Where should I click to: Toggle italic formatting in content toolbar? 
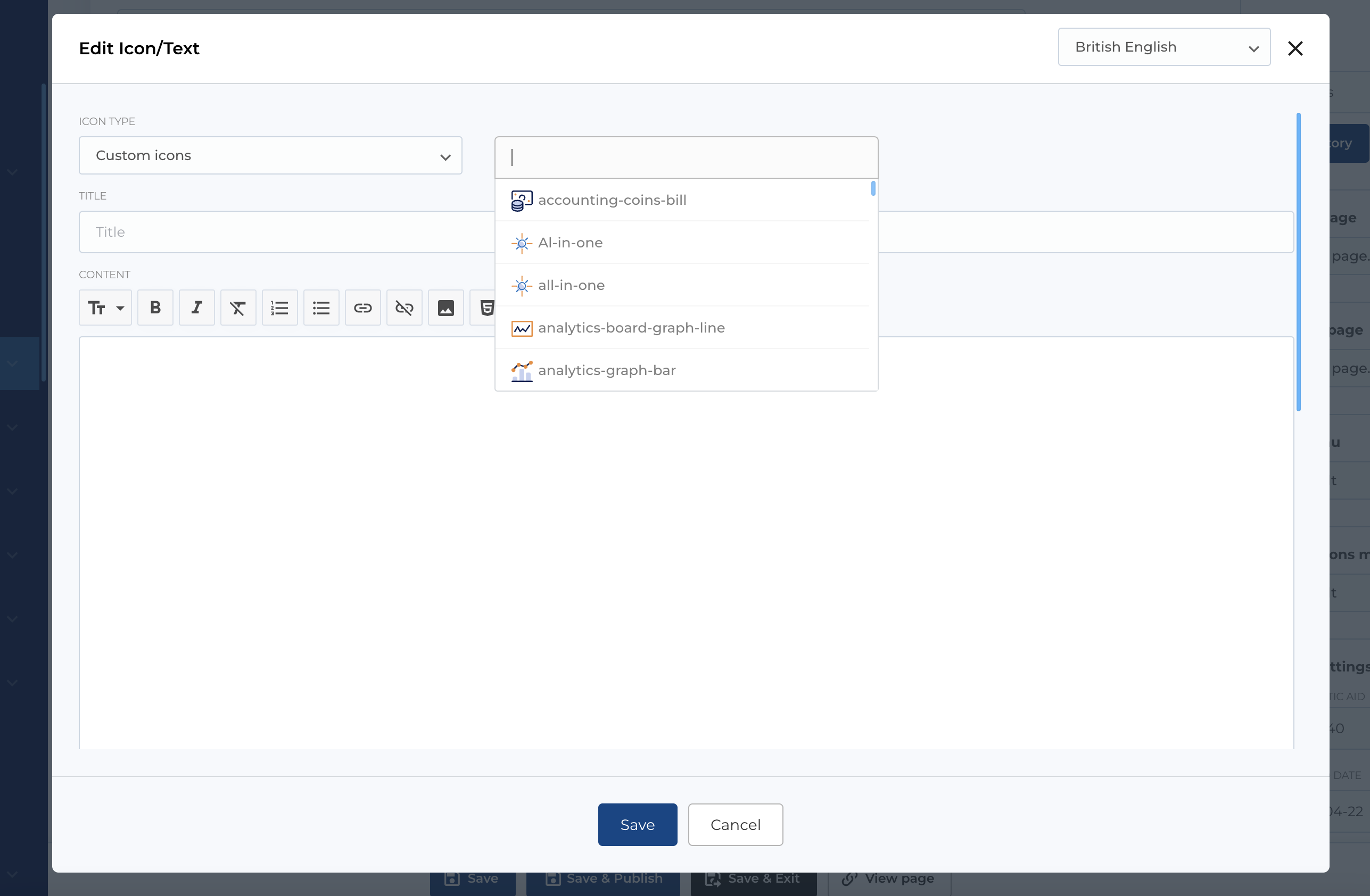pyautogui.click(x=196, y=308)
